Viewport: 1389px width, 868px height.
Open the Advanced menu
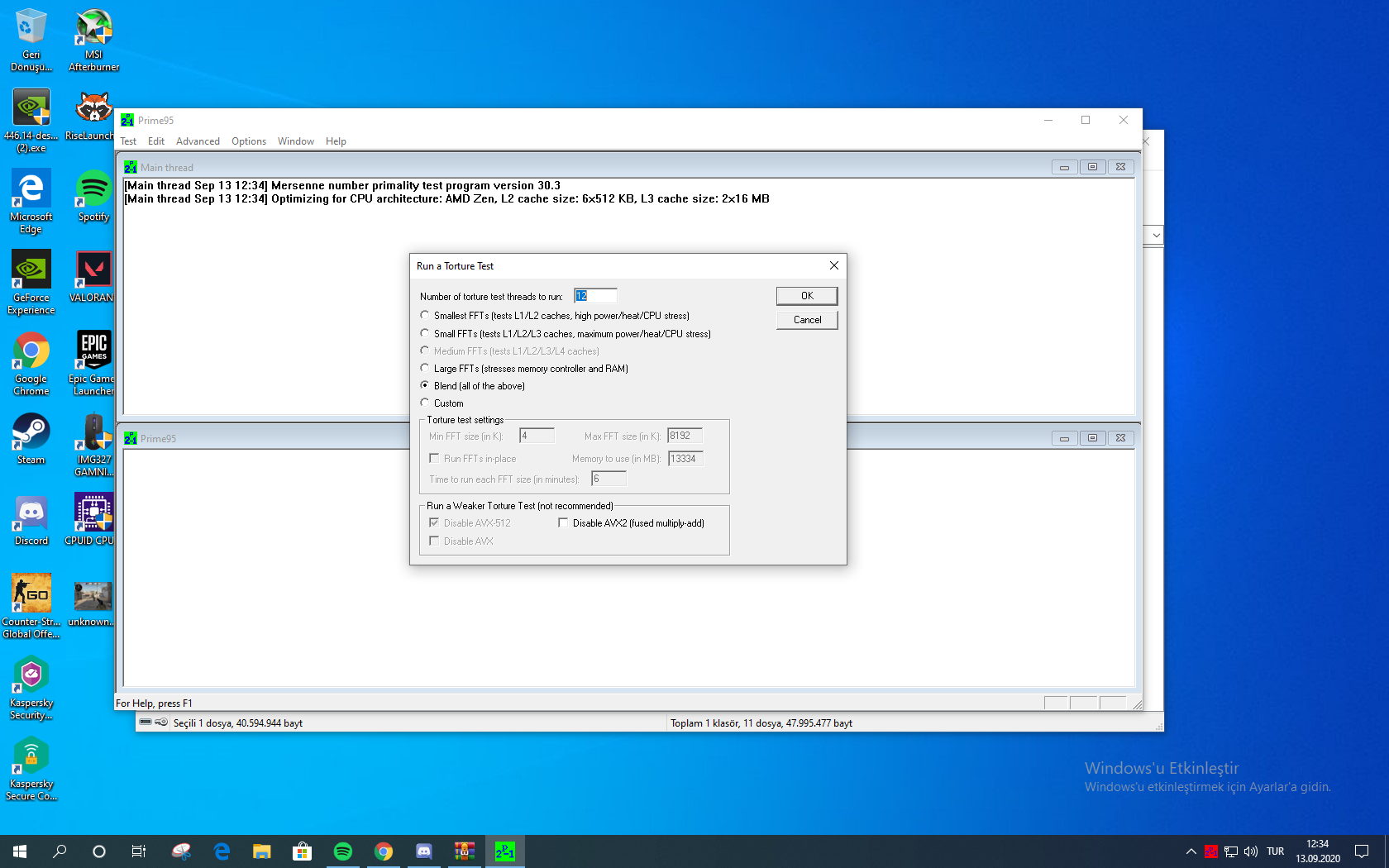(x=198, y=141)
